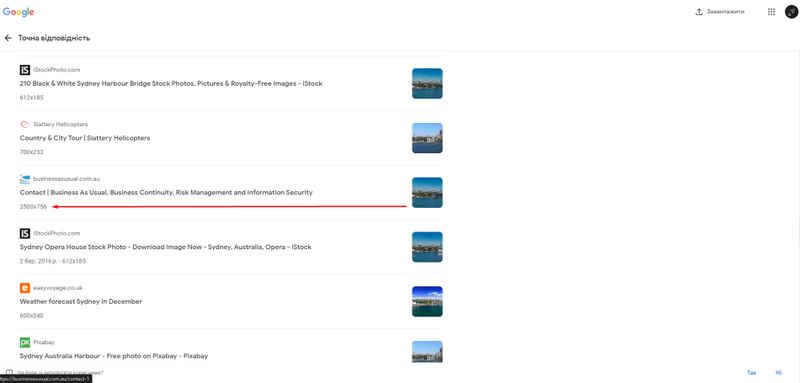Image resolution: width=800 pixels, height=383 pixels.
Task: Click the Slattery Helicopters result thumbnail
Action: click(x=427, y=138)
